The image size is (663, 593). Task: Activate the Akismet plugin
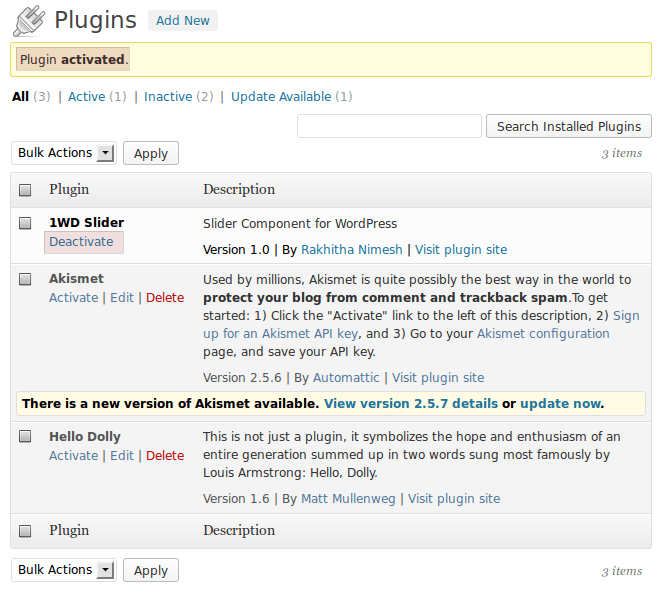coord(73,298)
